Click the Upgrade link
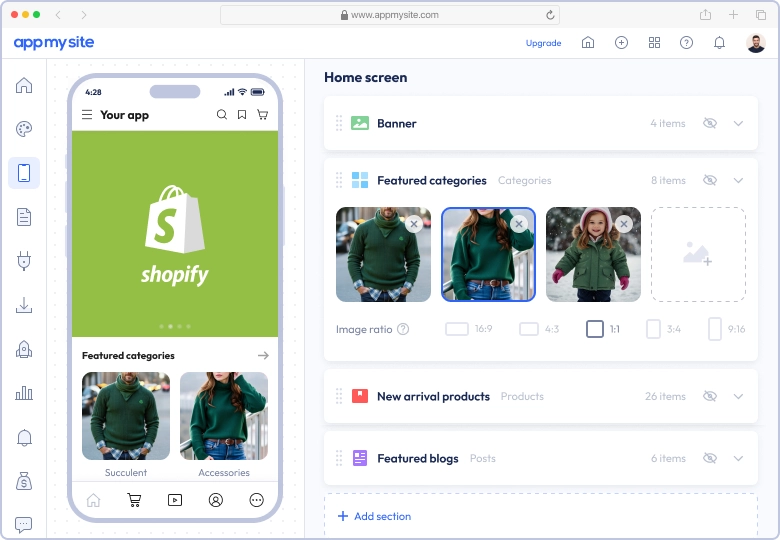This screenshot has width=780, height=540. (543, 43)
